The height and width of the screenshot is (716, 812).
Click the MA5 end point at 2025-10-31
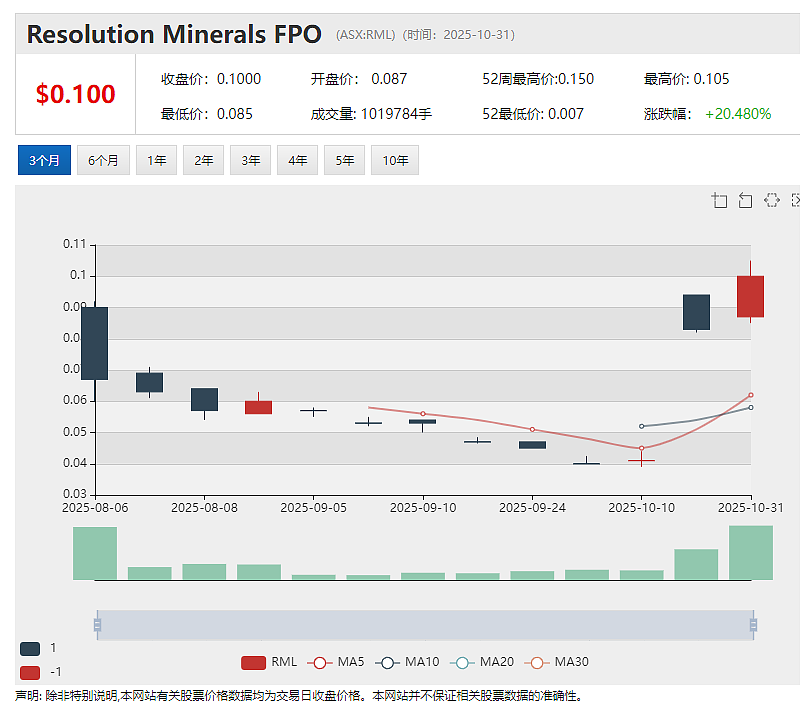751,395
